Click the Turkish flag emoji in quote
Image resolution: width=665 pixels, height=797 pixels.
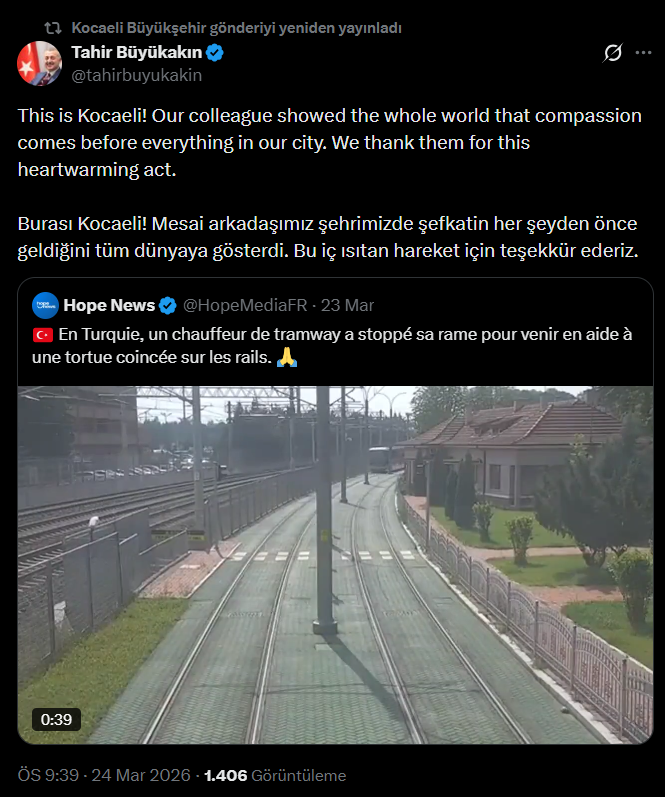[43, 334]
